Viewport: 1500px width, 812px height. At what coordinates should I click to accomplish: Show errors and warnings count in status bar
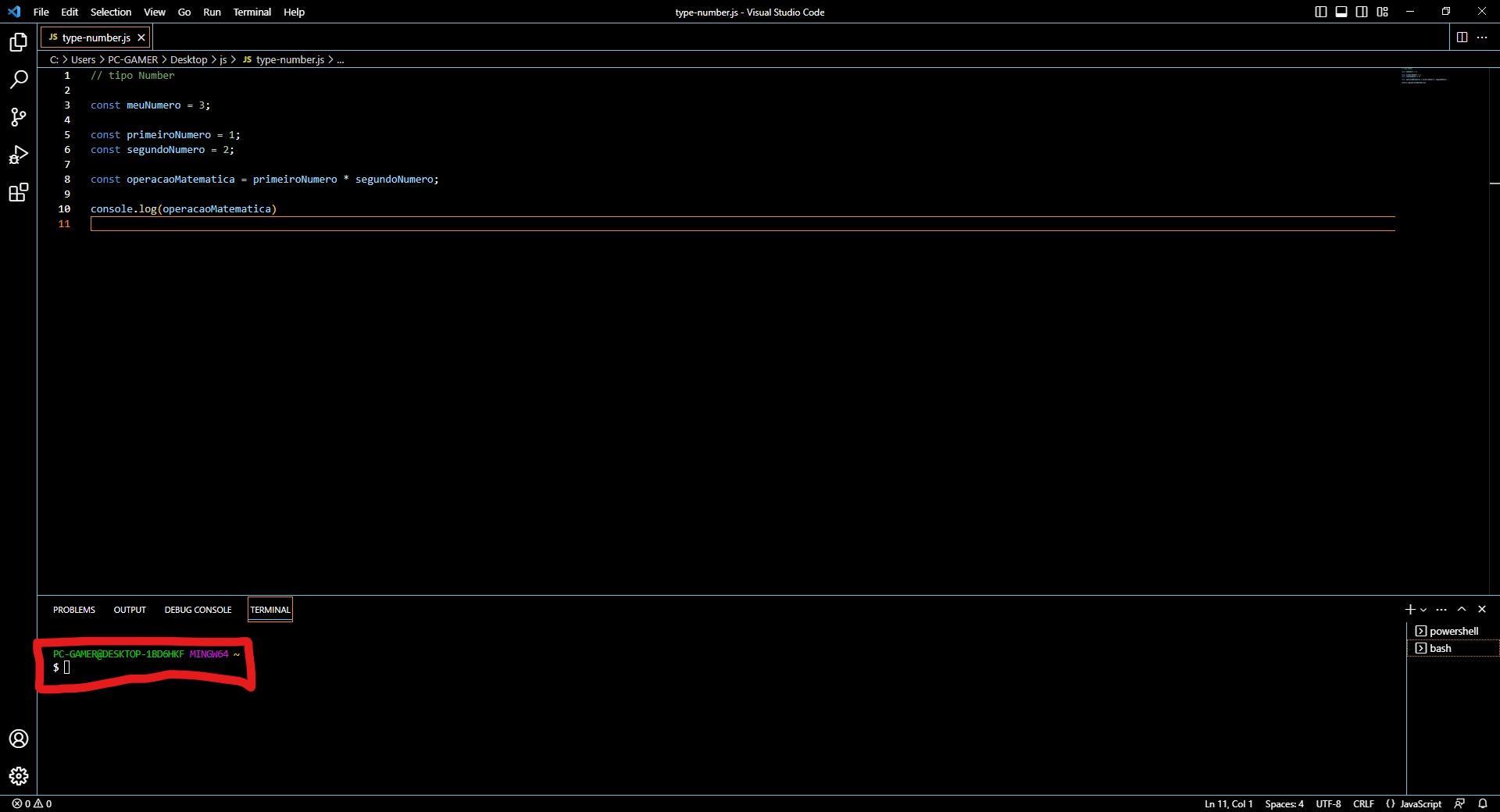pyautogui.click(x=32, y=803)
